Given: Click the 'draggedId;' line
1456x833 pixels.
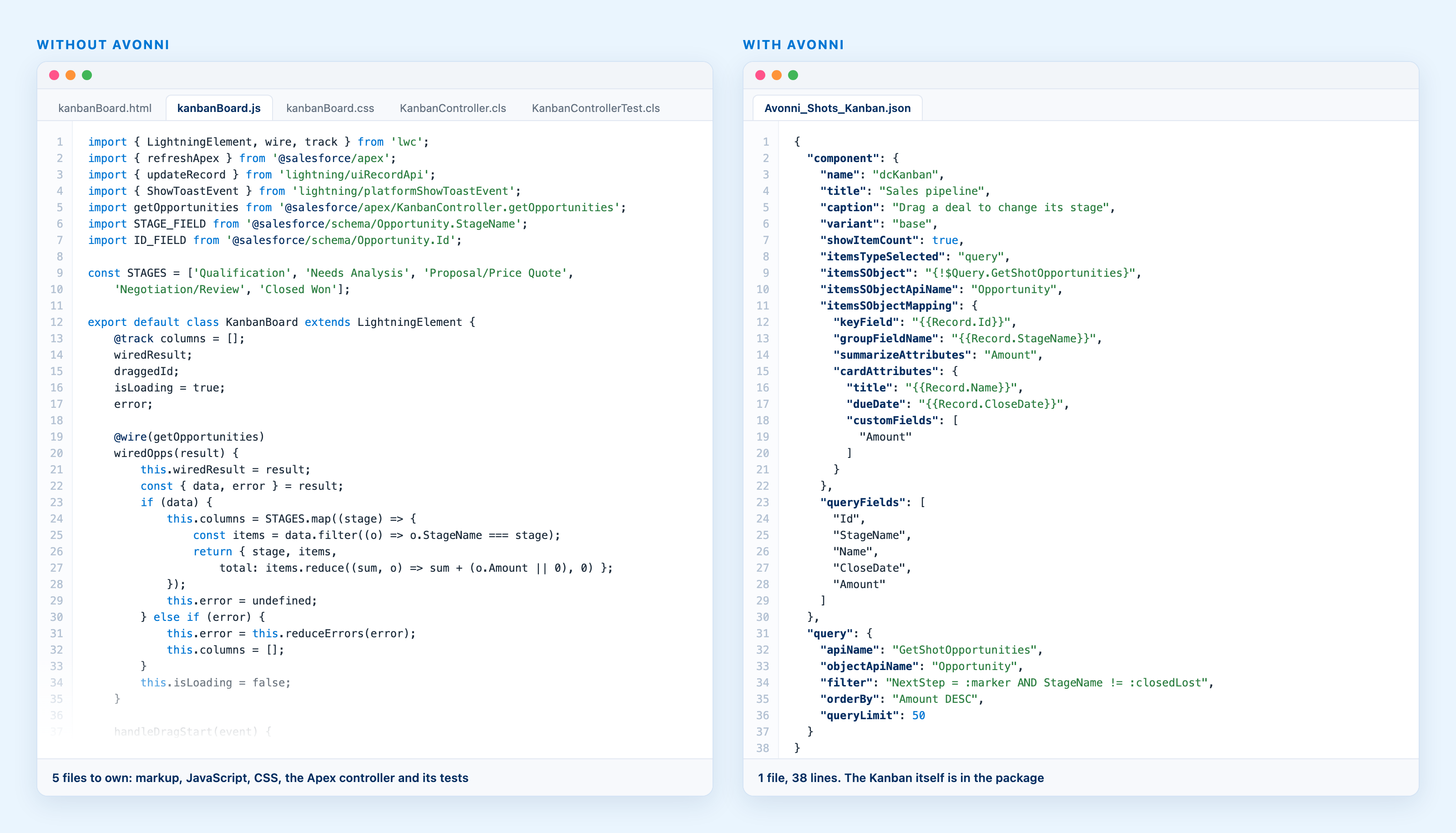Looking at the screenshot, I should pos(147,371).
